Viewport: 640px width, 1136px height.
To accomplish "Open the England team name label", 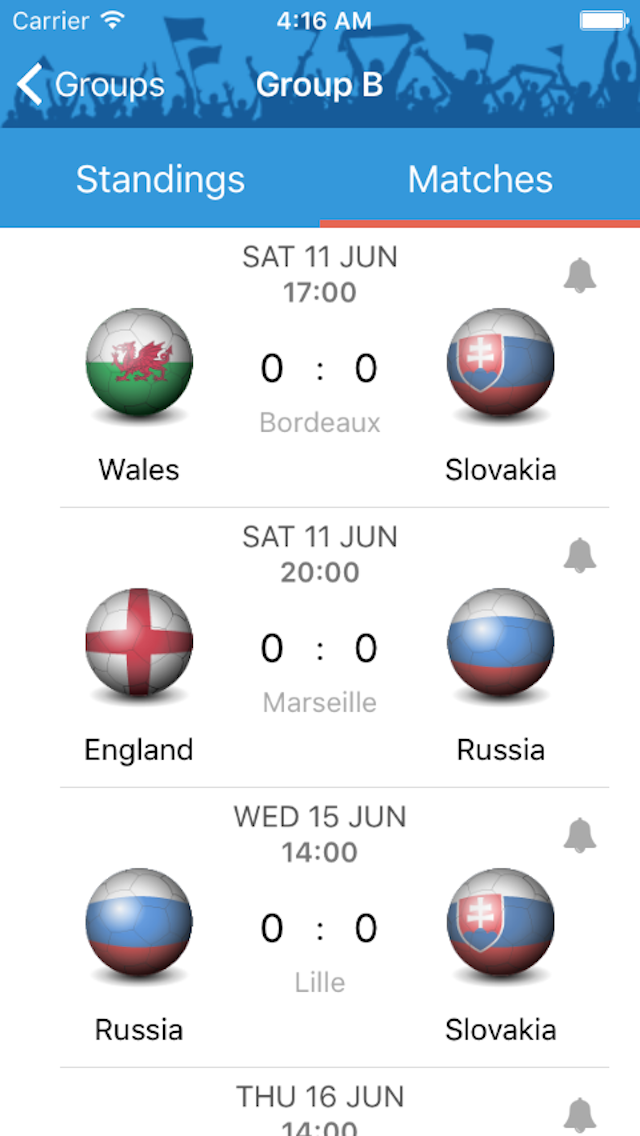I will [x=139, y=749].
